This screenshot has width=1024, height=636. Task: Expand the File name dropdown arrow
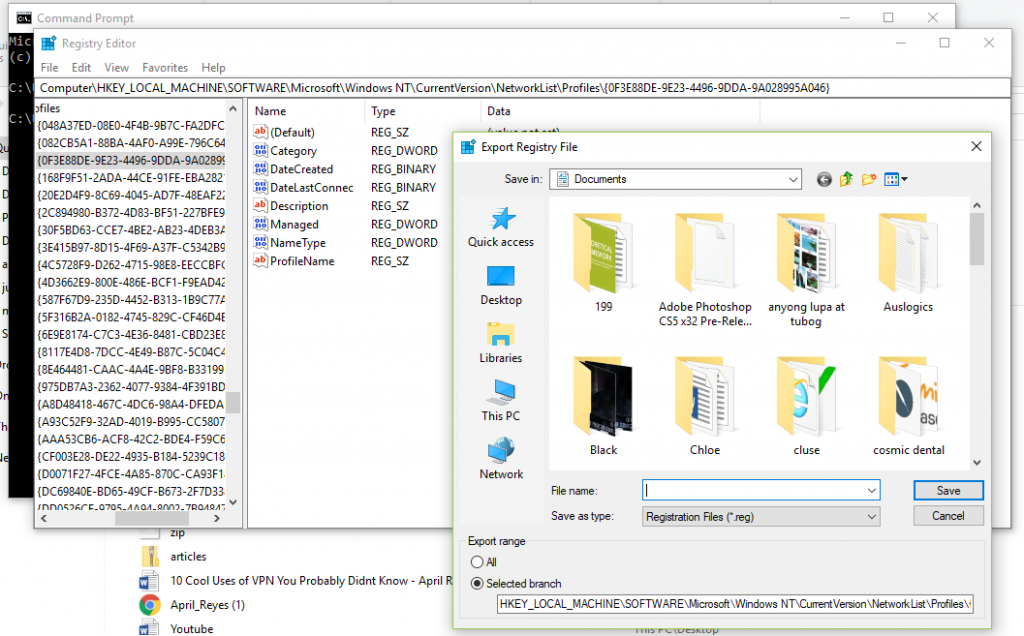871,490
